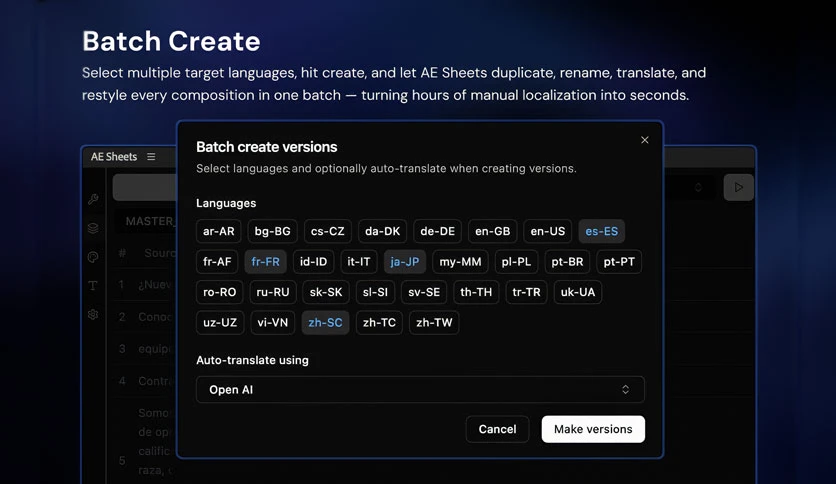Screen dimensions: 836x484
Task: Deselect the es-ES language chip
Action: click(602, 231)
